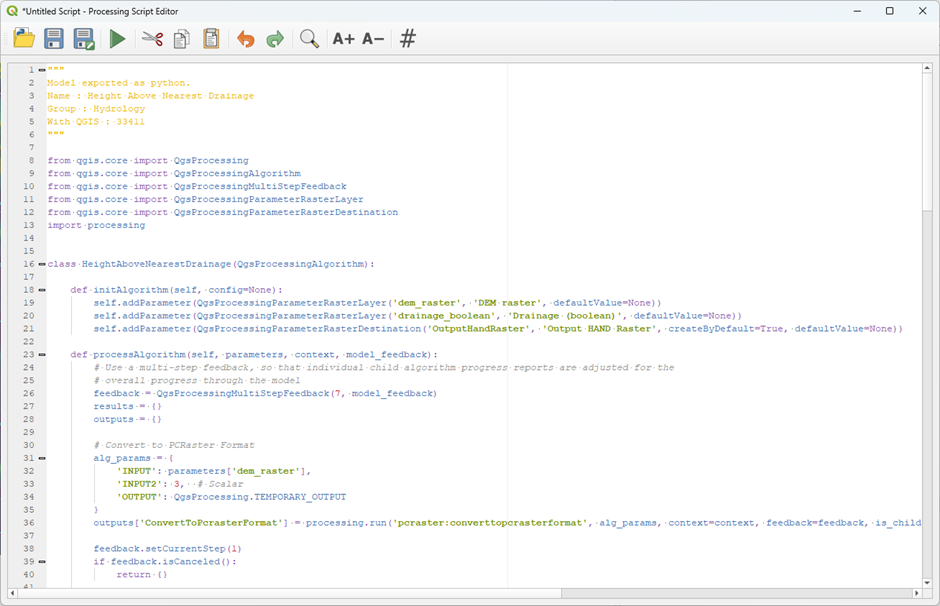The image size is (940, 606).
Task: Collapse the docstring fold at line 1
Action: coord(41,70)
